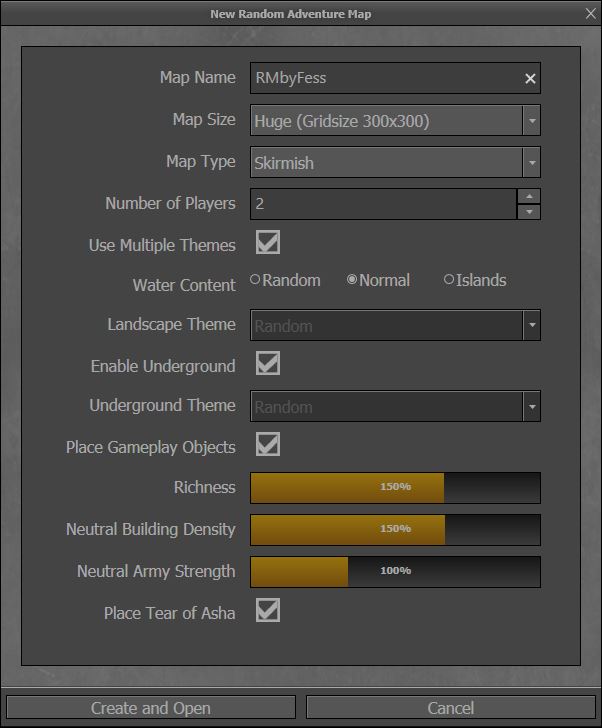Toggle the Place Tear of Asha checkbox
The image size is (602, 728).
[x=267, y=611]
